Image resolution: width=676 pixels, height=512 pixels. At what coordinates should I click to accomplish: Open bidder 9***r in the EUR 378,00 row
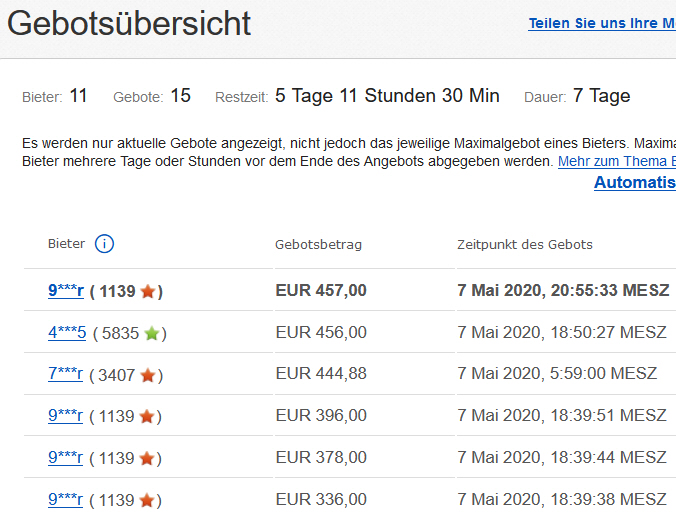click(65, 457)
